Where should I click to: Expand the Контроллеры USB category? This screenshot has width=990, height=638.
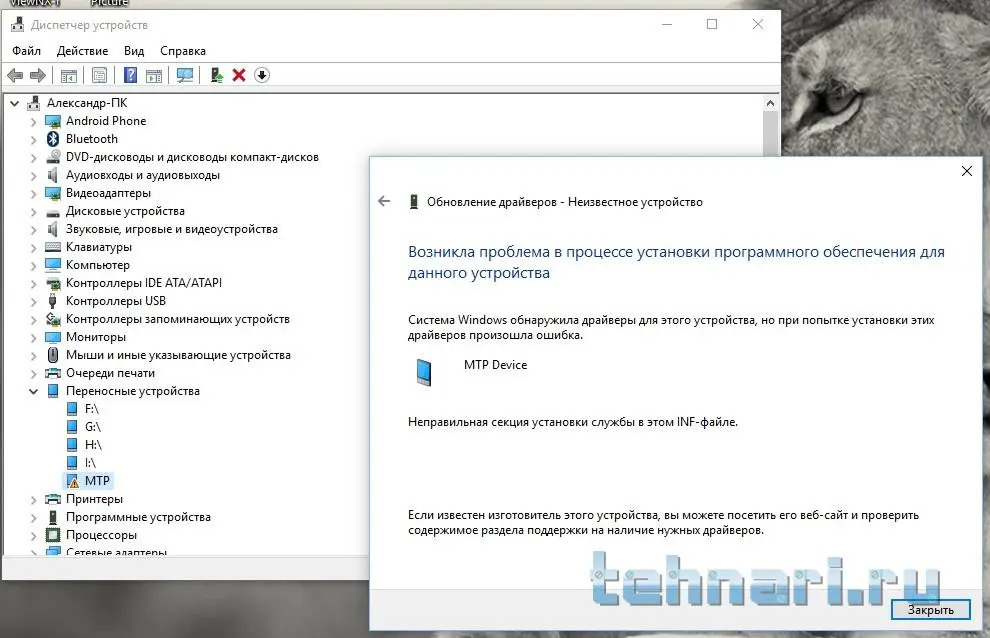coord(33,301)
